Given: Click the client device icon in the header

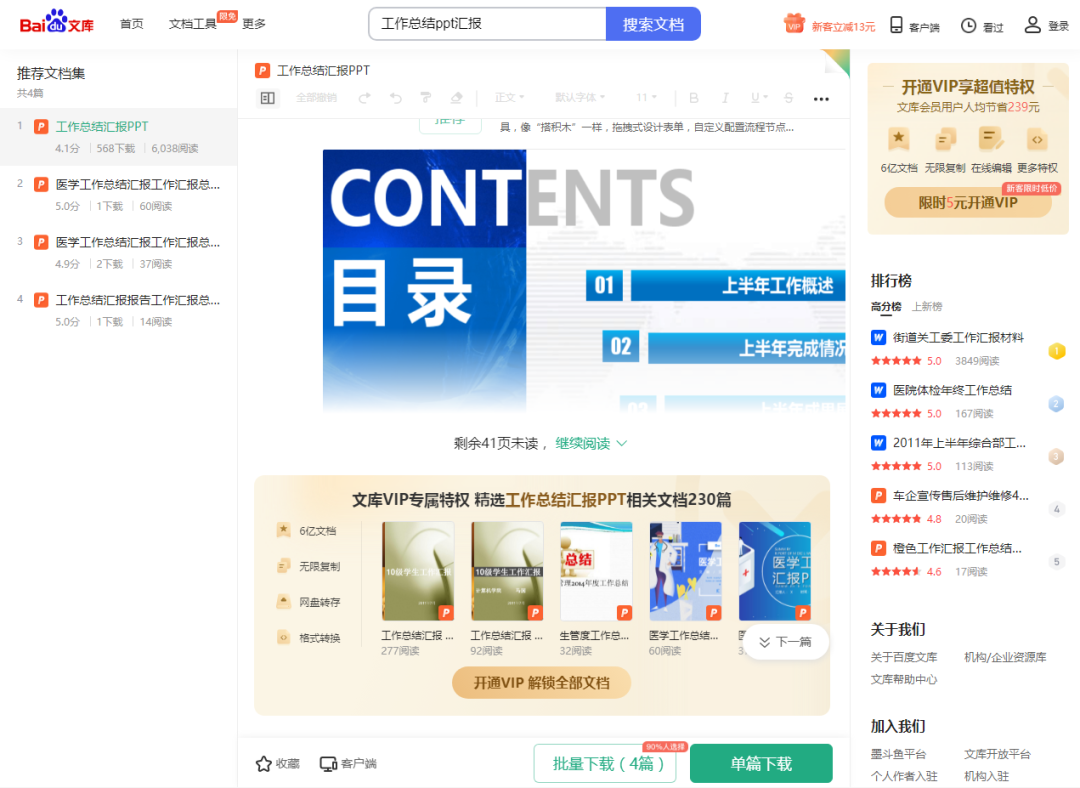Looking at the screenshot, I should coord(896,25).
